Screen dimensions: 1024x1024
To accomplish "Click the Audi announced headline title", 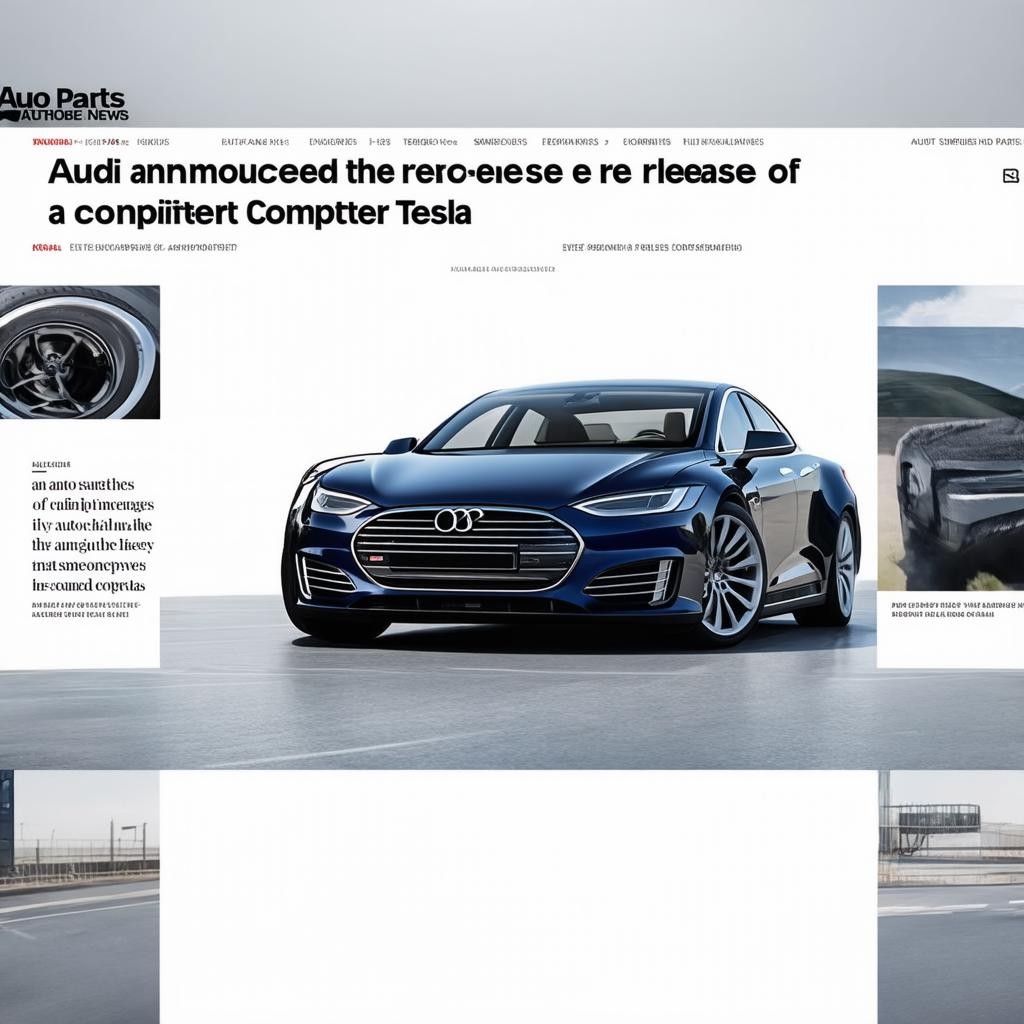I will tap(420, 191).
